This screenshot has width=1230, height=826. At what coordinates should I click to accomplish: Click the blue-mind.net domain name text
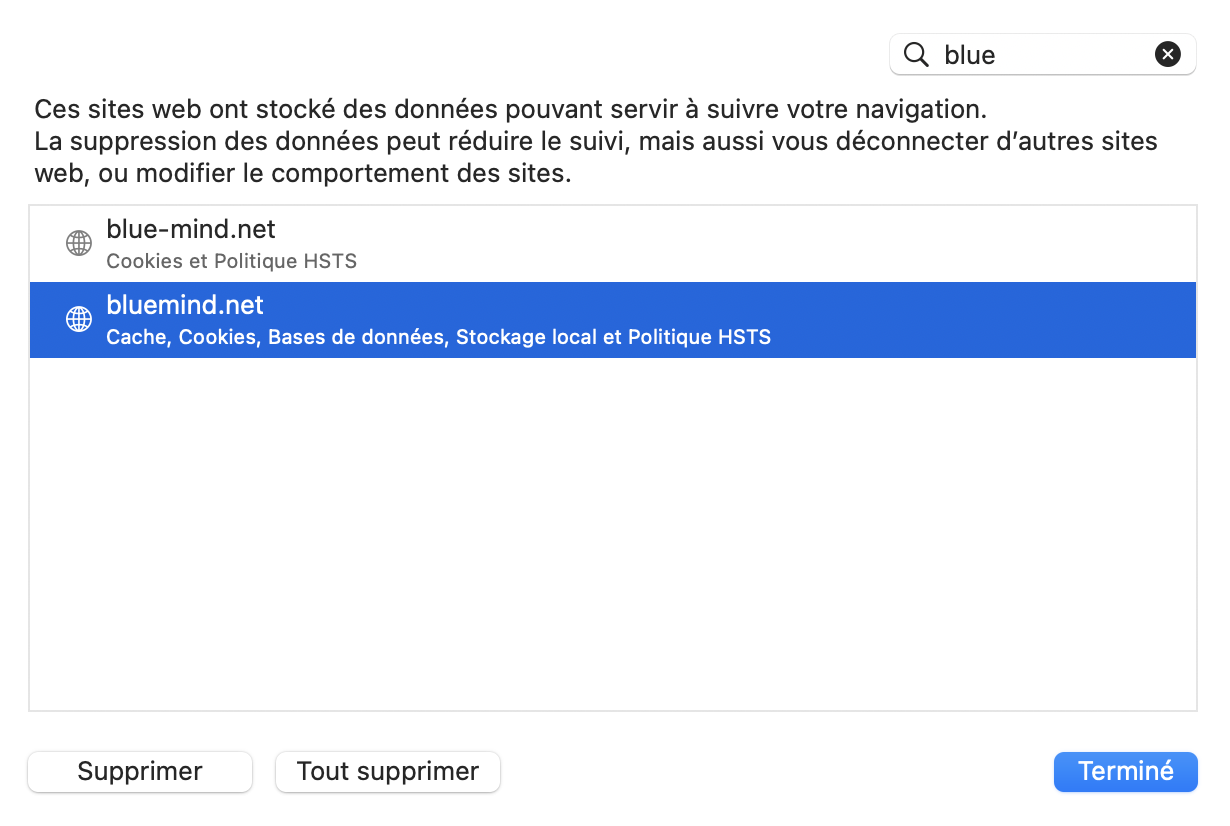(191, 229)
